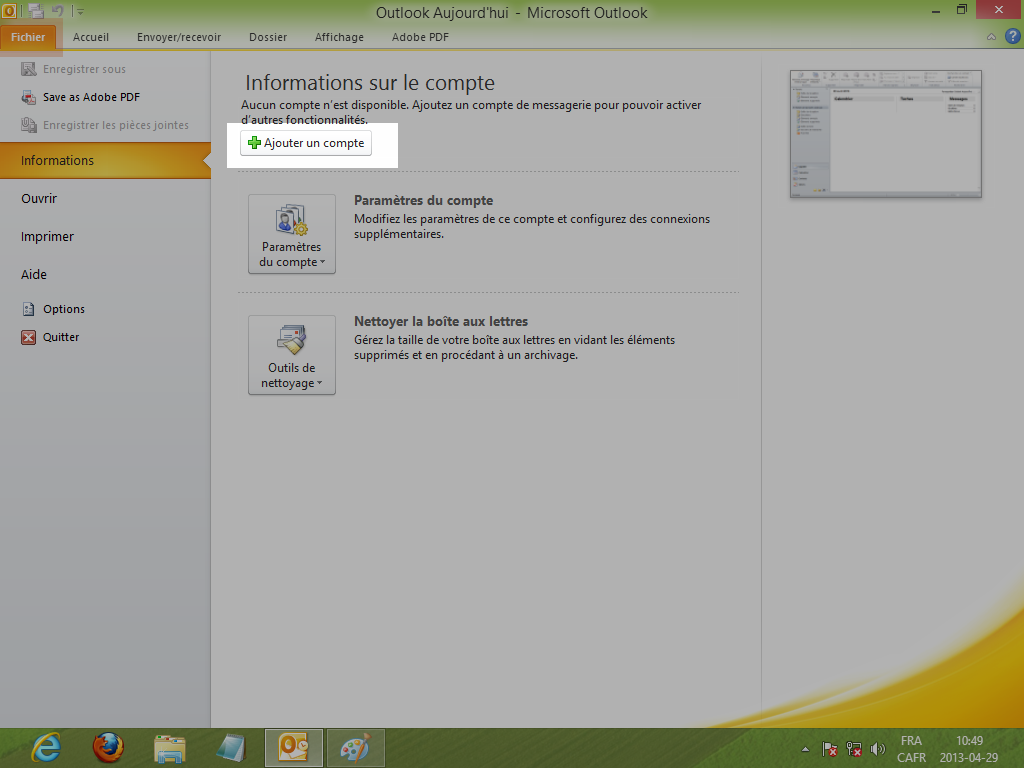
Task: Switch to the Affichage tab
Action: [x=339, y=37]
